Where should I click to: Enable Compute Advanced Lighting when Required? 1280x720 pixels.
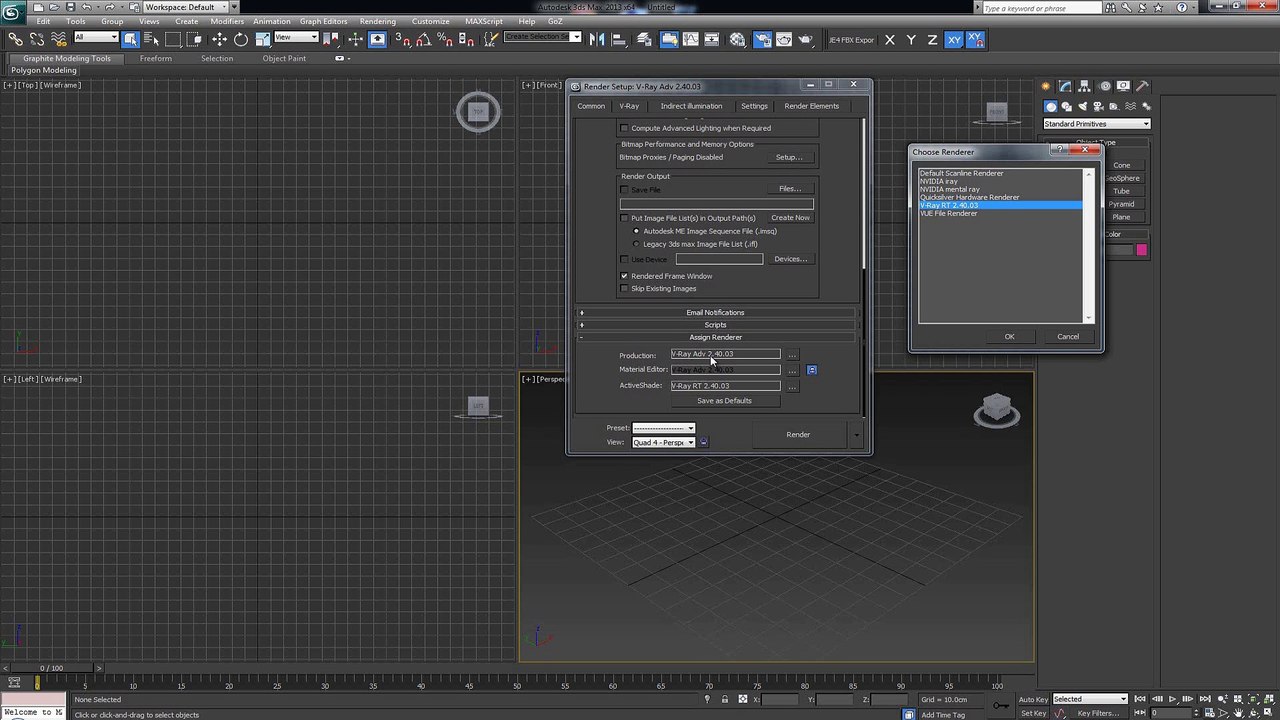625,128
